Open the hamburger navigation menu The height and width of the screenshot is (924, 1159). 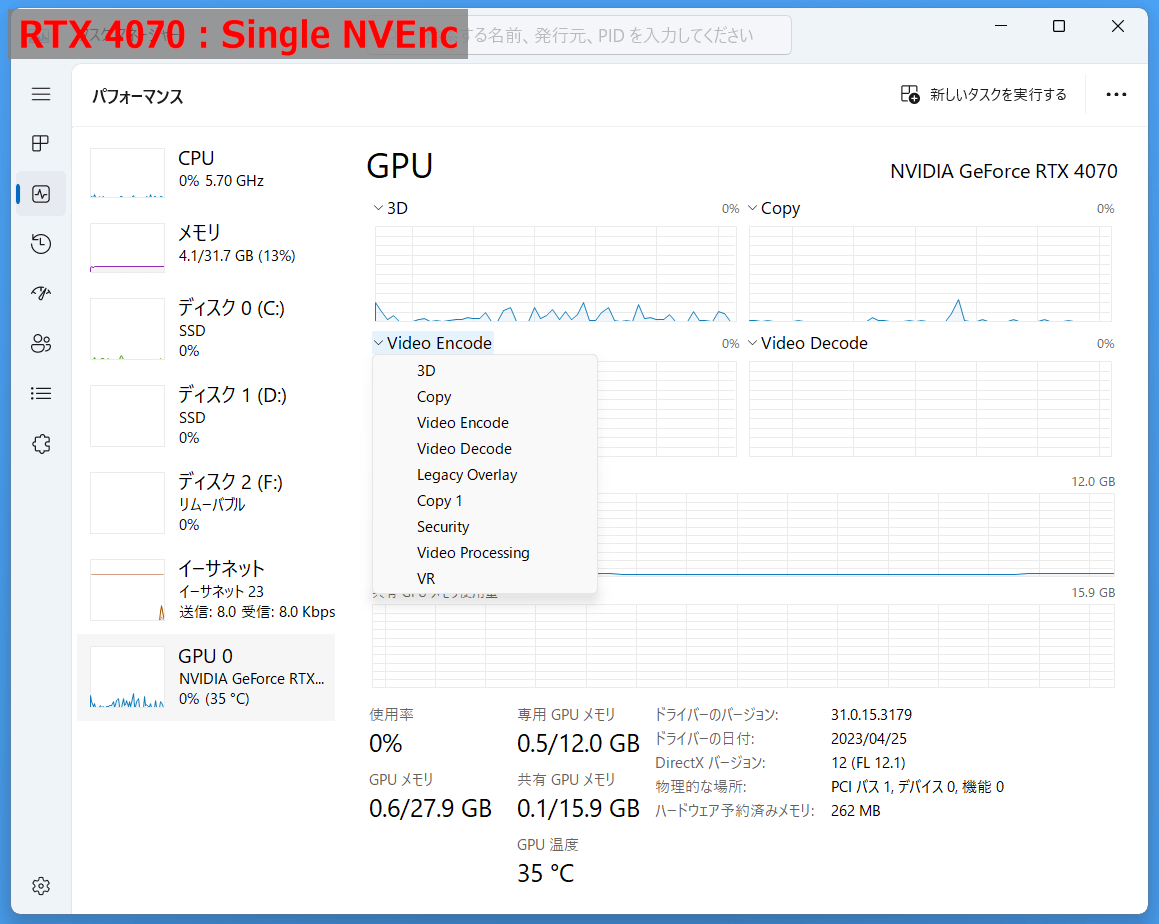[41, 94]
